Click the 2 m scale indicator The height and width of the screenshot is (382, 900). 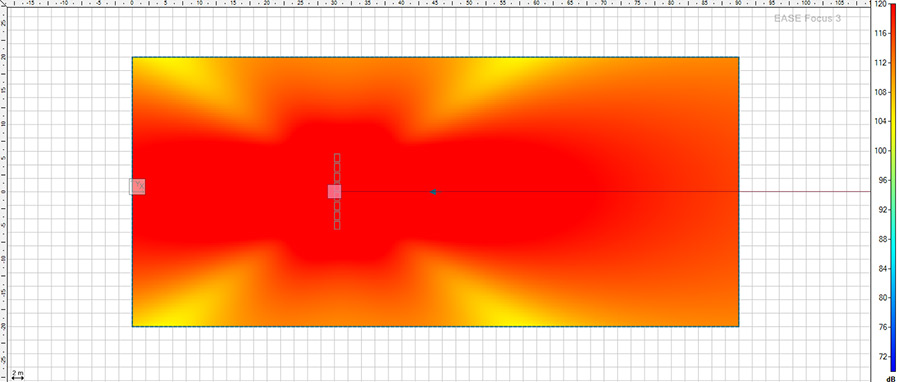[18, 375]
